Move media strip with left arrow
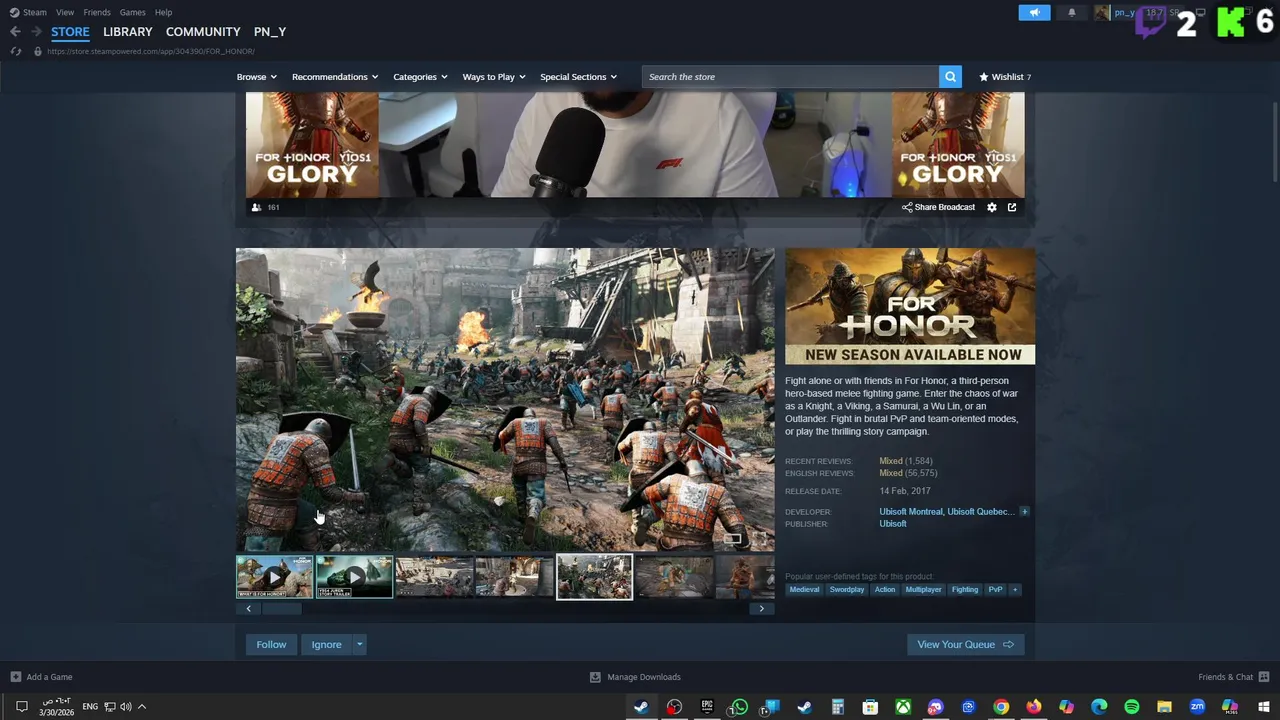Viewport: 1280px width, 720px height. coord(249,608)
